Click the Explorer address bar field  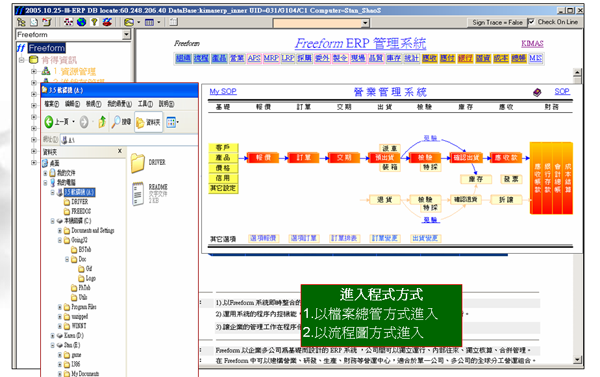coord(129,140)
